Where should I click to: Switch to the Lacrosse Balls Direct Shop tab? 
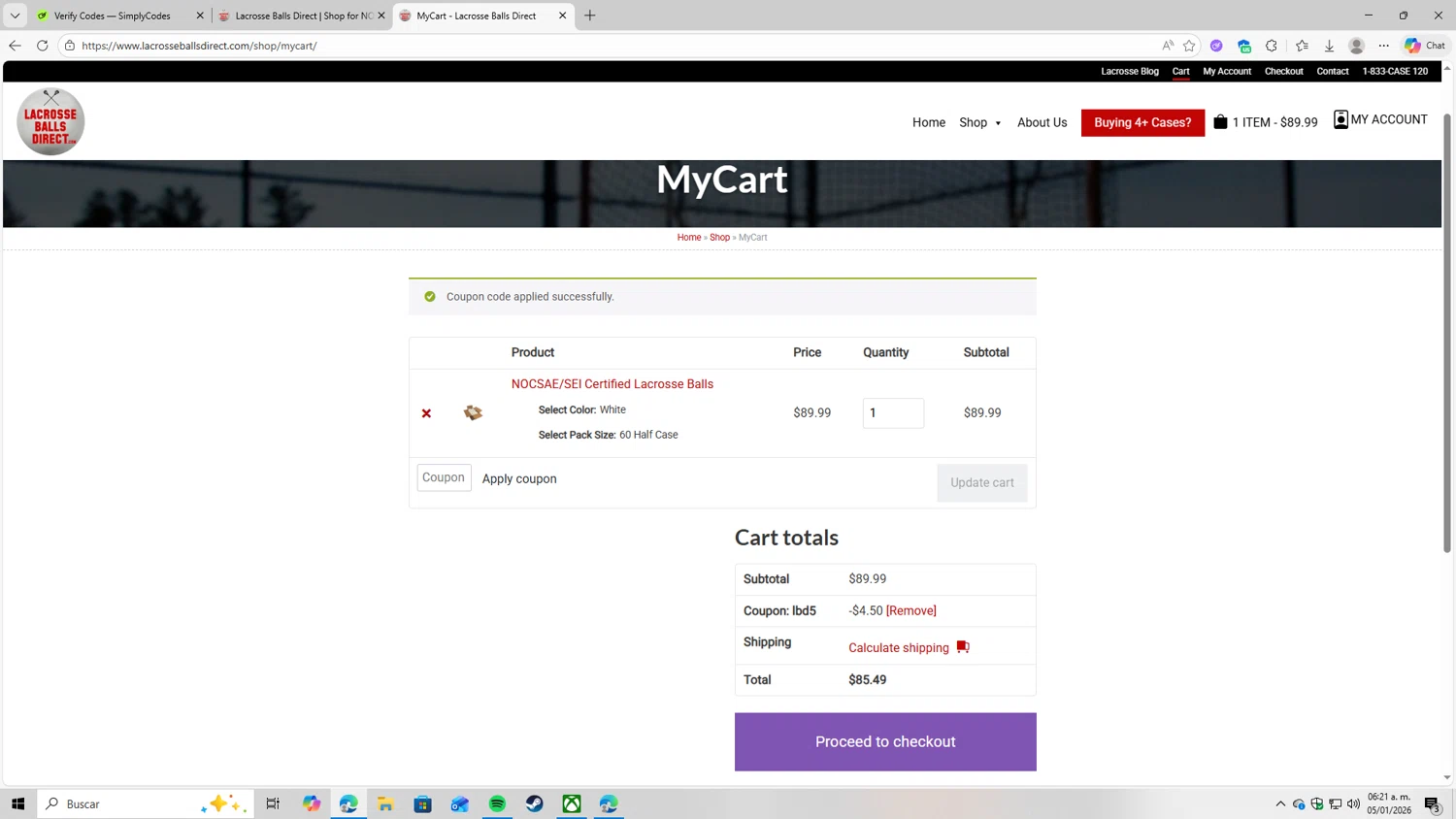click(303, 16)
